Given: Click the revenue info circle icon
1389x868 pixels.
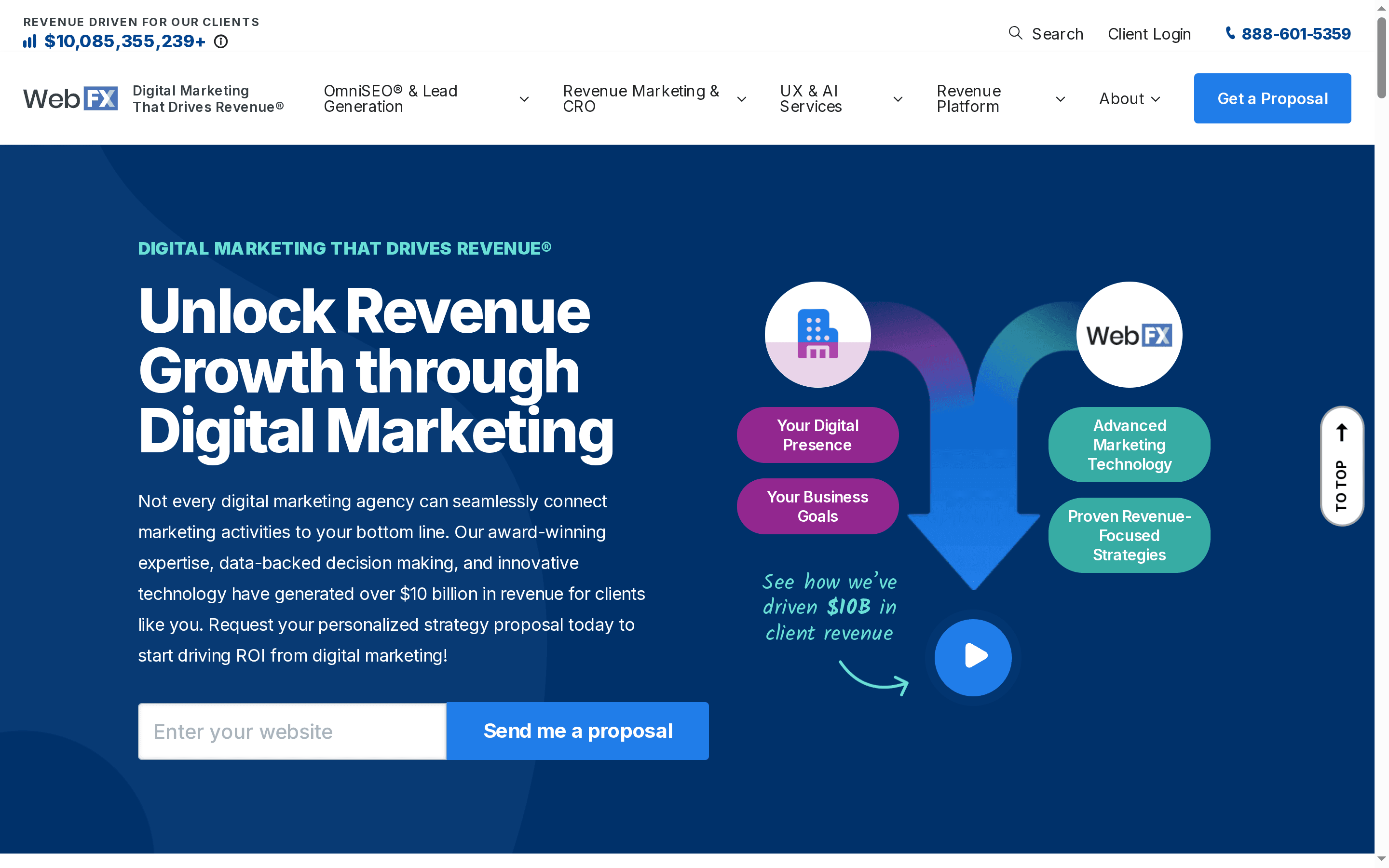Looking at the screenshot, I should coord(221,41).
